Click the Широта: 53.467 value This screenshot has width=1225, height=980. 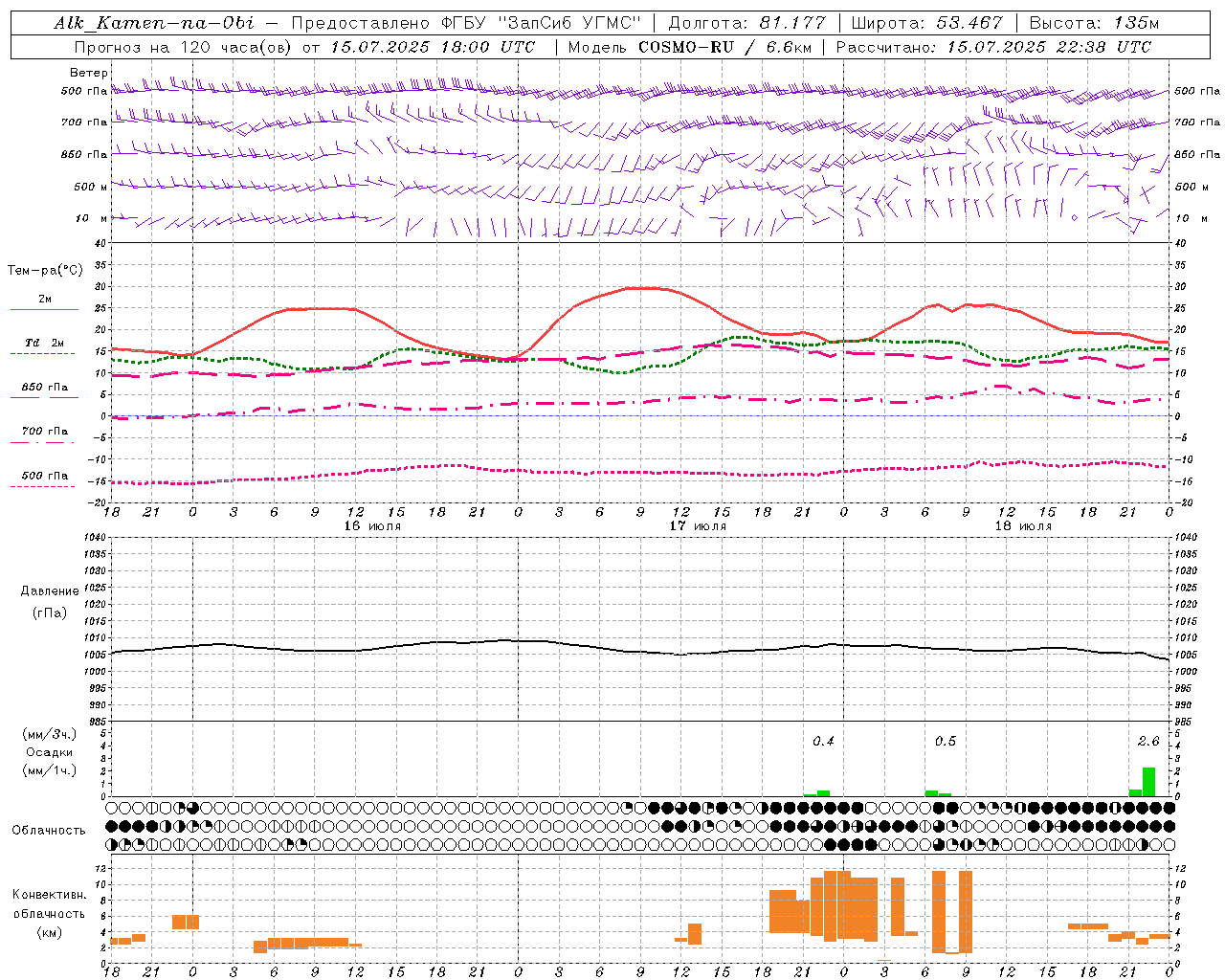point(926,23)
